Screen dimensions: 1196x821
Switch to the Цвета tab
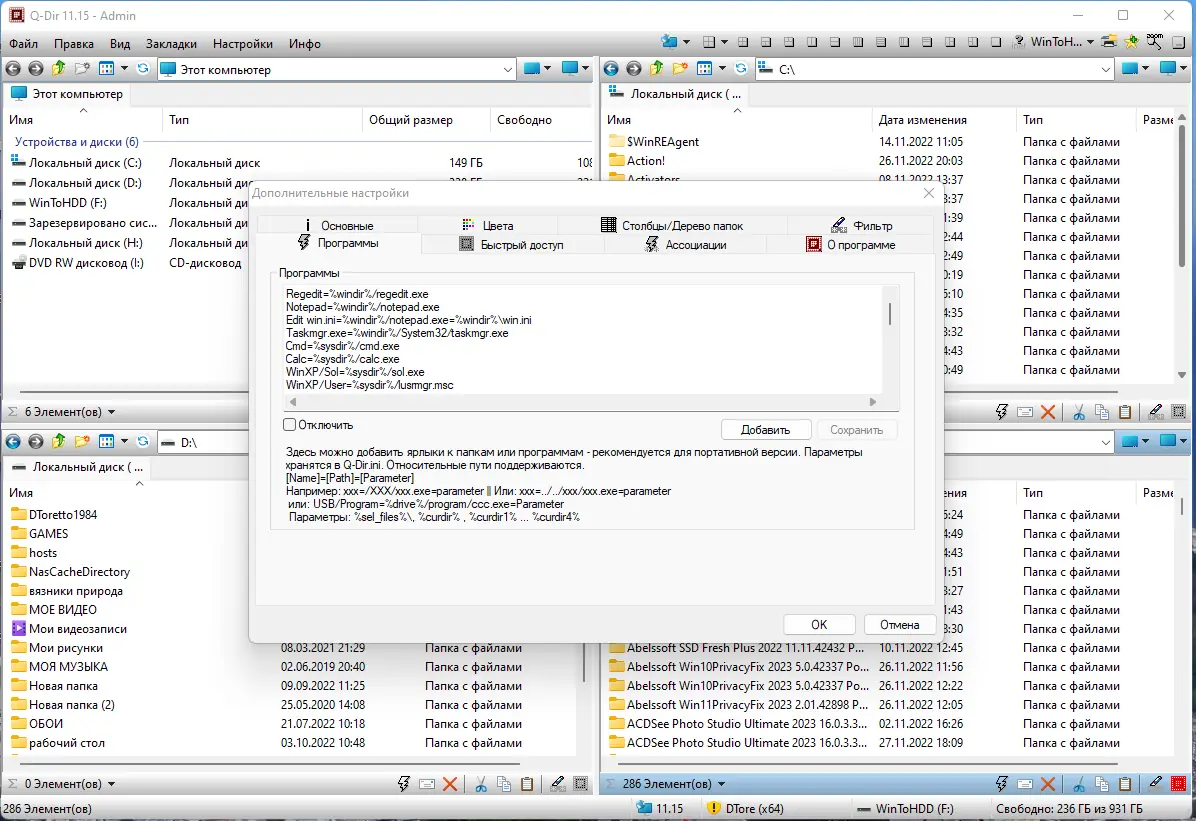point(488,225)
